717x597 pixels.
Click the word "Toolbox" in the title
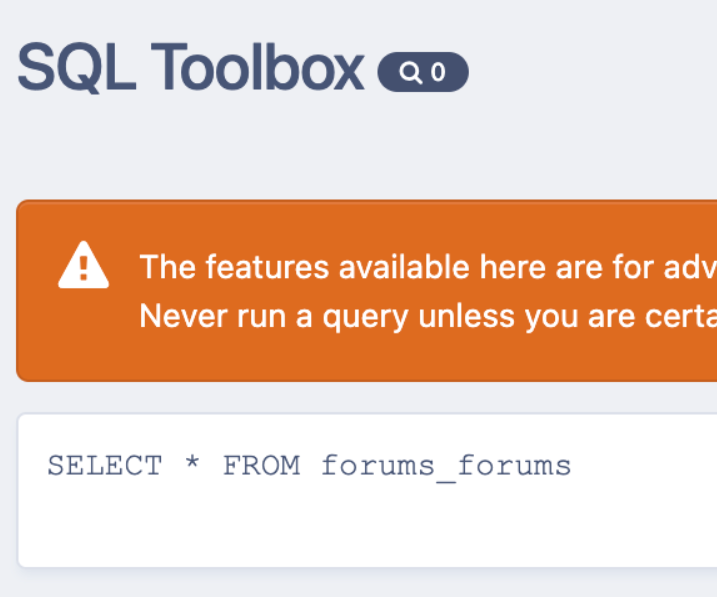coord(257,67)
